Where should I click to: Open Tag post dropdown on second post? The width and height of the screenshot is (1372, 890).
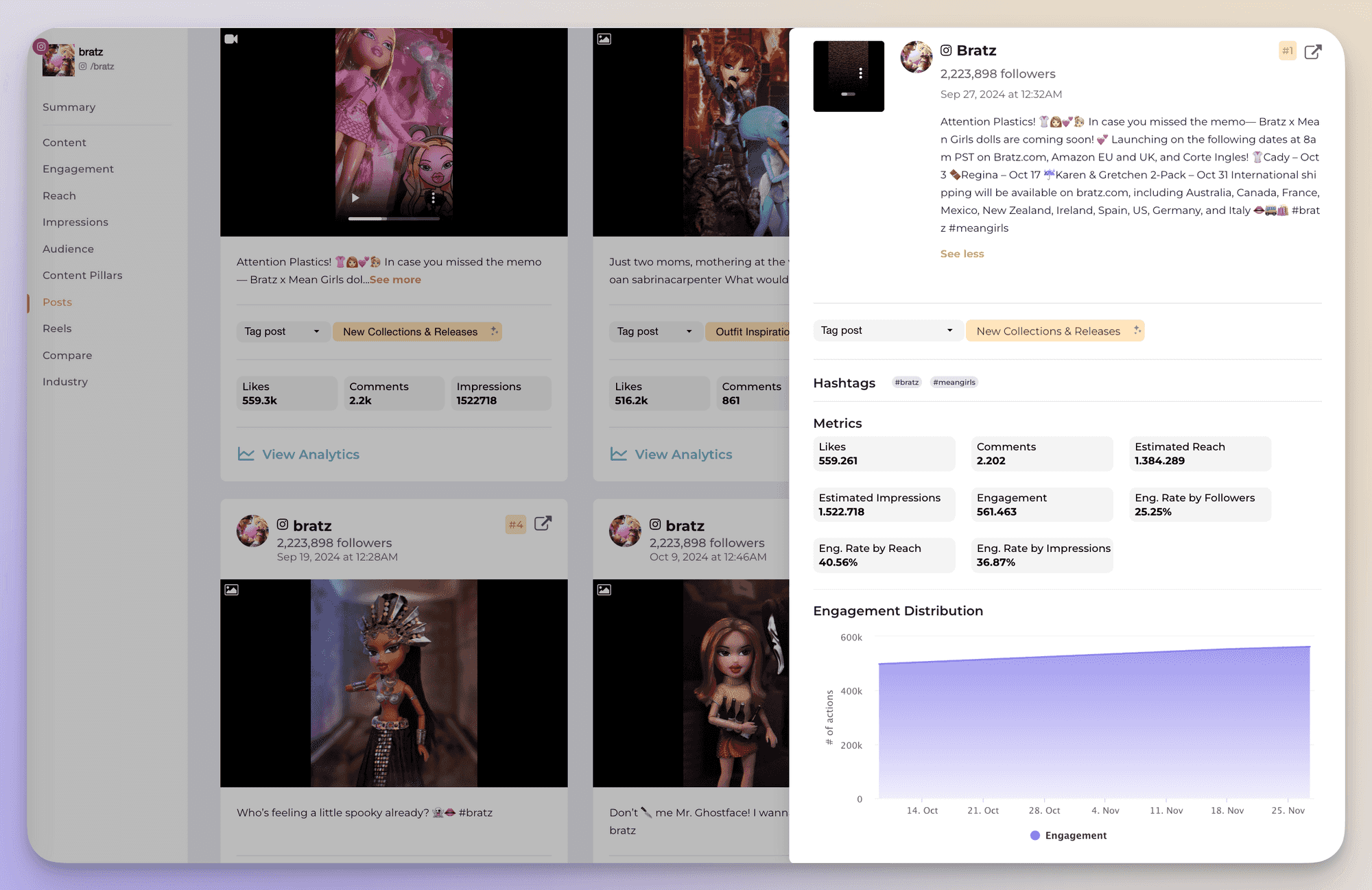655,331
